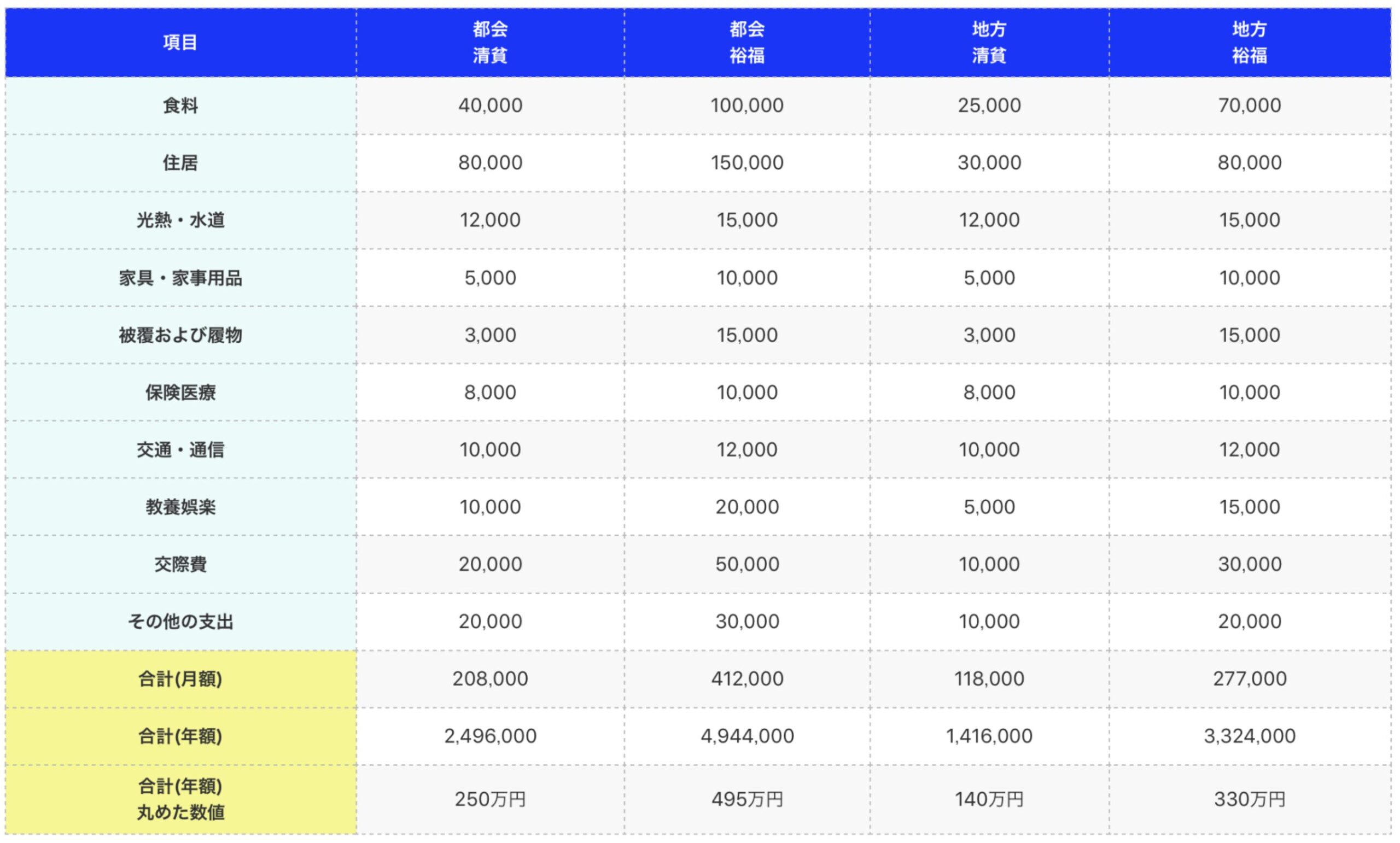The image size is (1400, 843).
Task: Click 家具・家事用品 value 5,000 under 地方 清貧
Action: click(989, 278)
